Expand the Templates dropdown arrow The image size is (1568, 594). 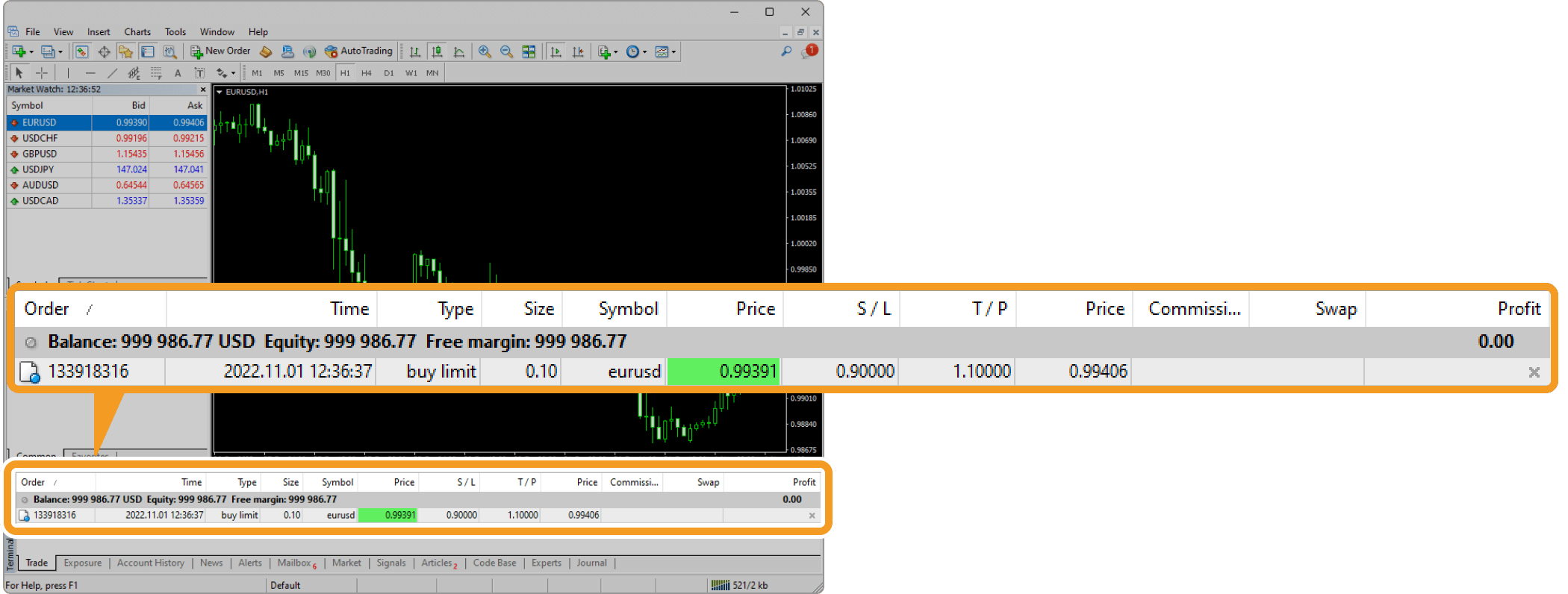point(673,52)
